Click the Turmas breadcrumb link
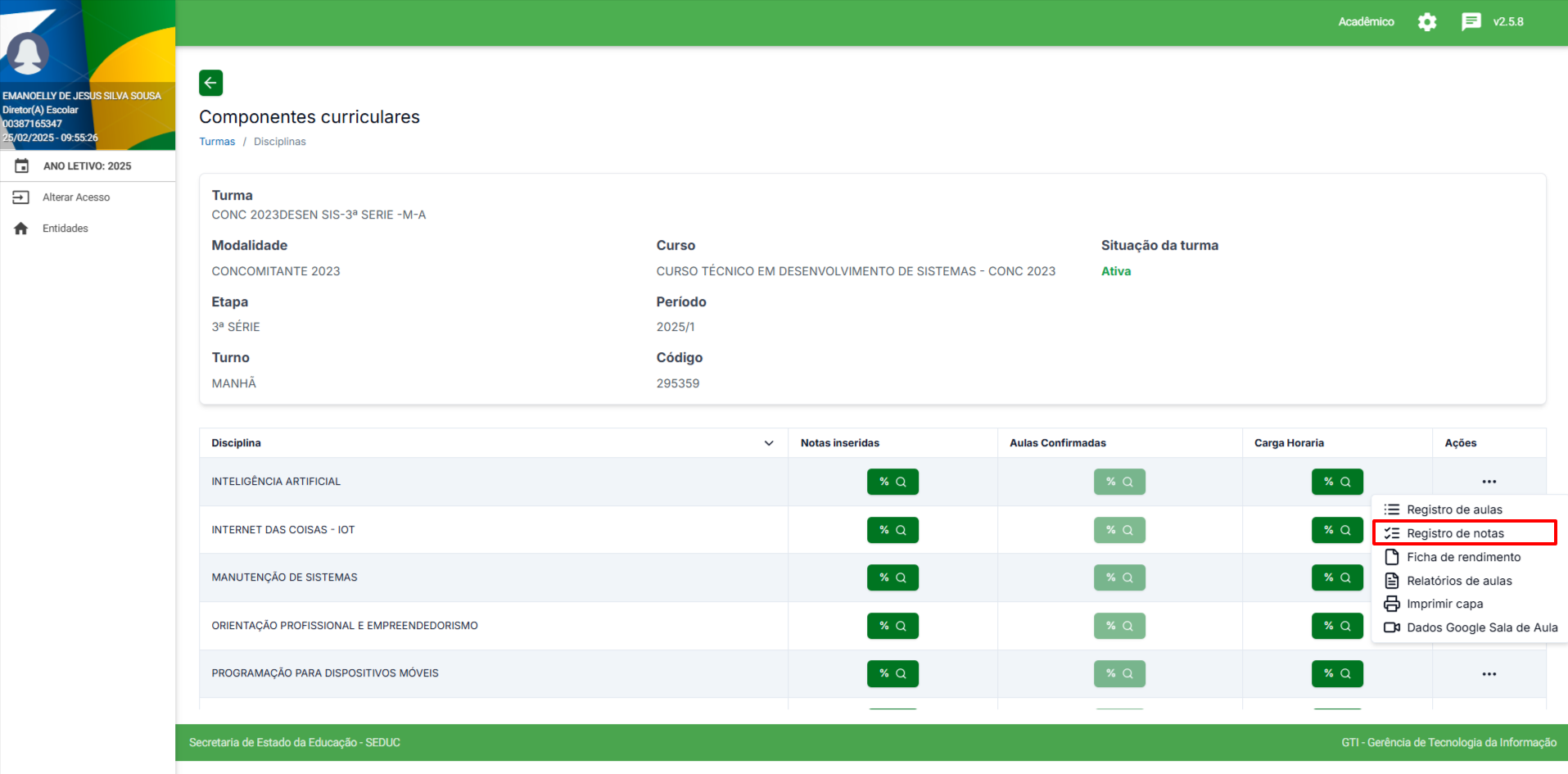 point(217,142)
